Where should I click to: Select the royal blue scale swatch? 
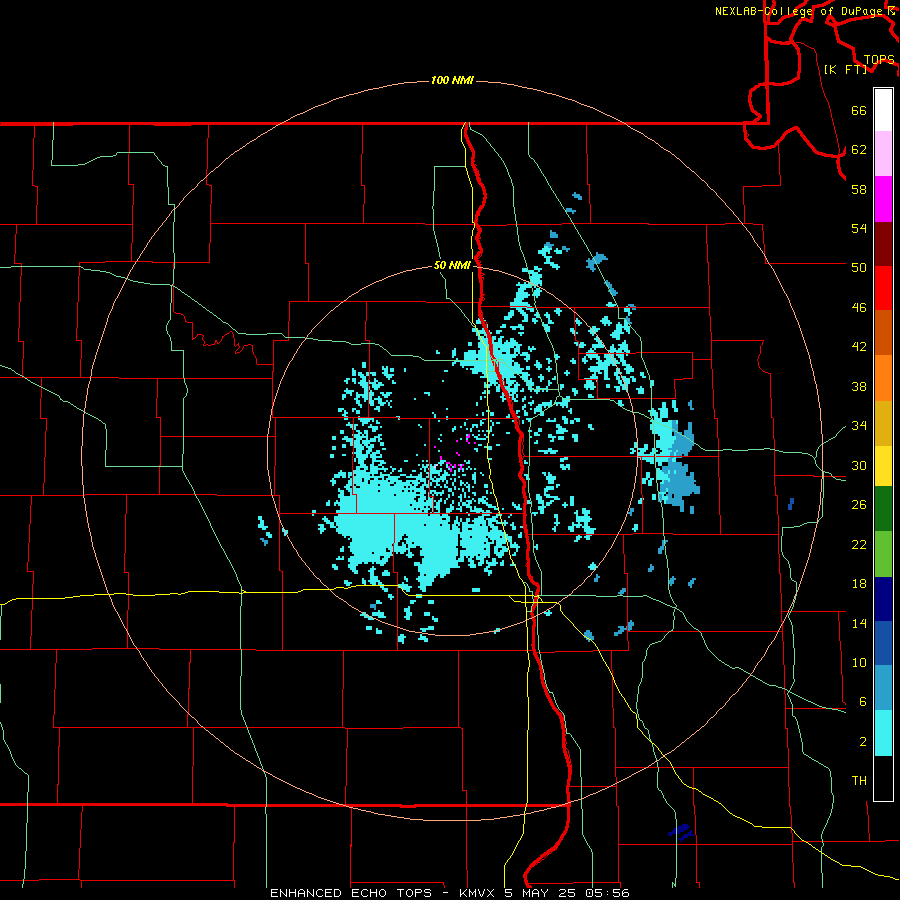(x=883, y=643)
